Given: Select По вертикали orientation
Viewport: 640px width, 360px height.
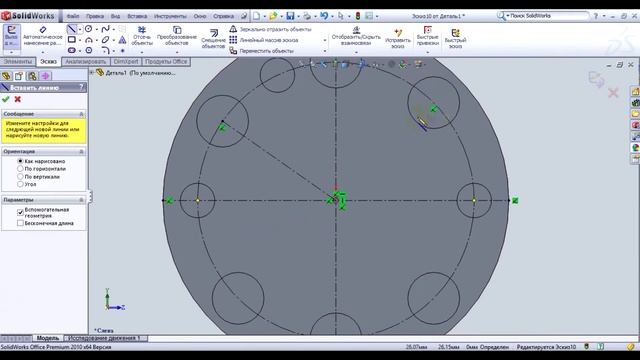Looking at the screenshot, I should 20,177.
